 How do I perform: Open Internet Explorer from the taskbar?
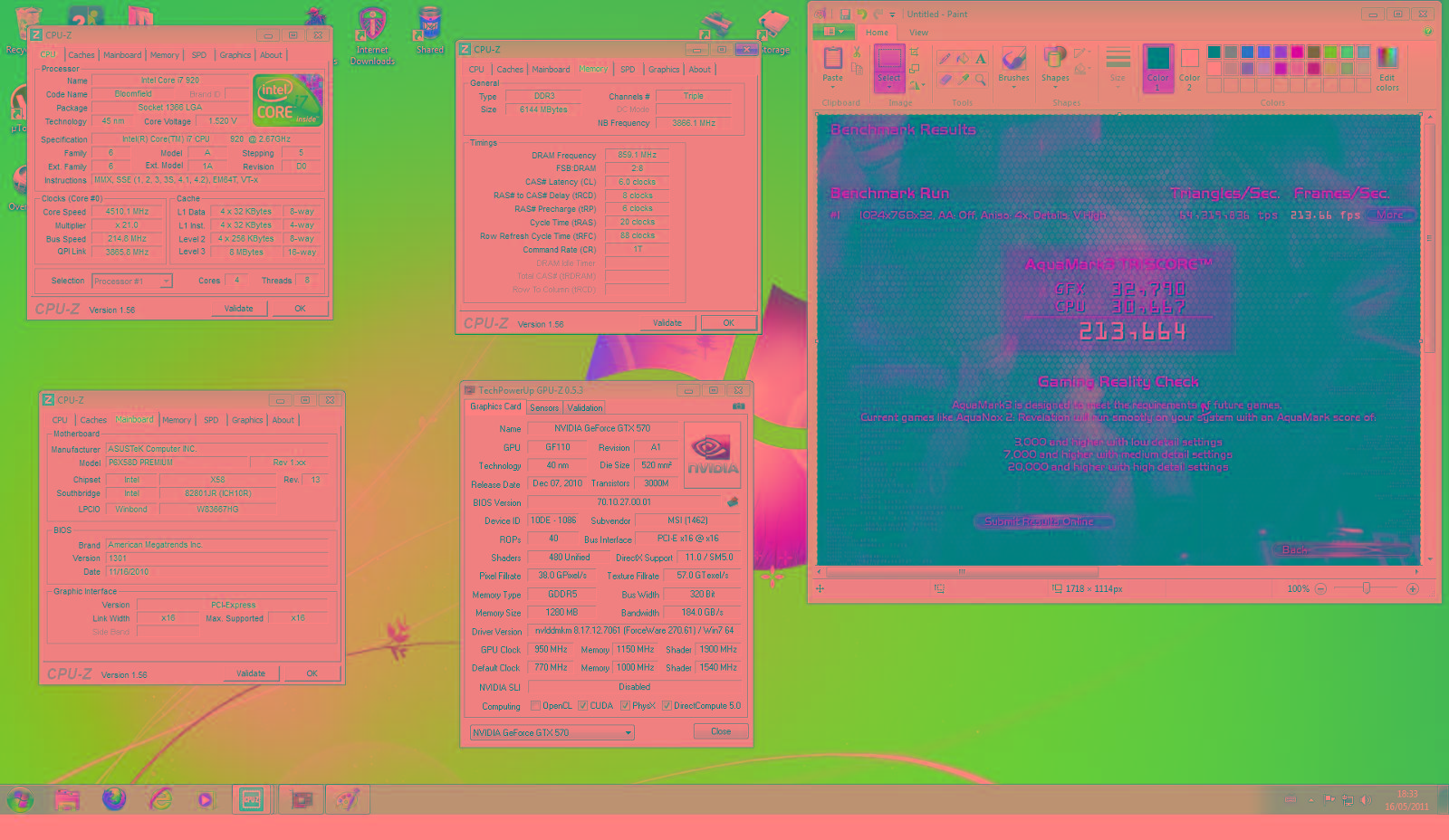160,799
